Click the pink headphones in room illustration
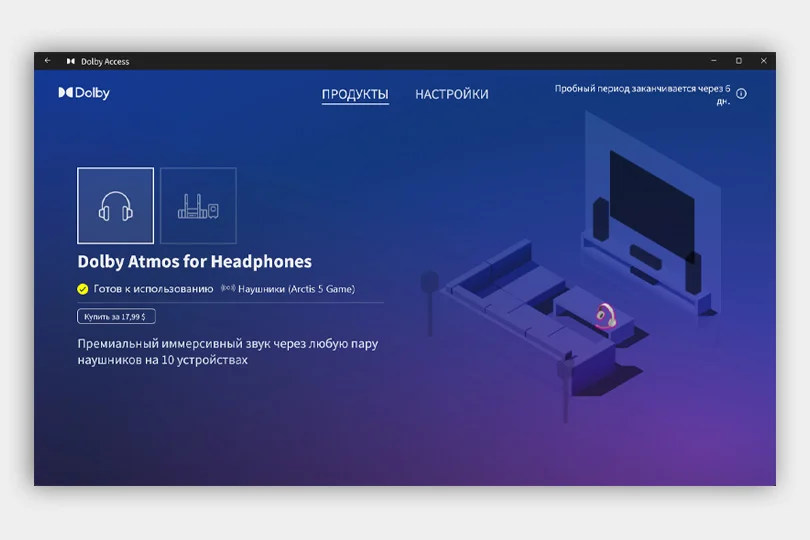Viewport: 810px width, 540px height. click(605, 316)
